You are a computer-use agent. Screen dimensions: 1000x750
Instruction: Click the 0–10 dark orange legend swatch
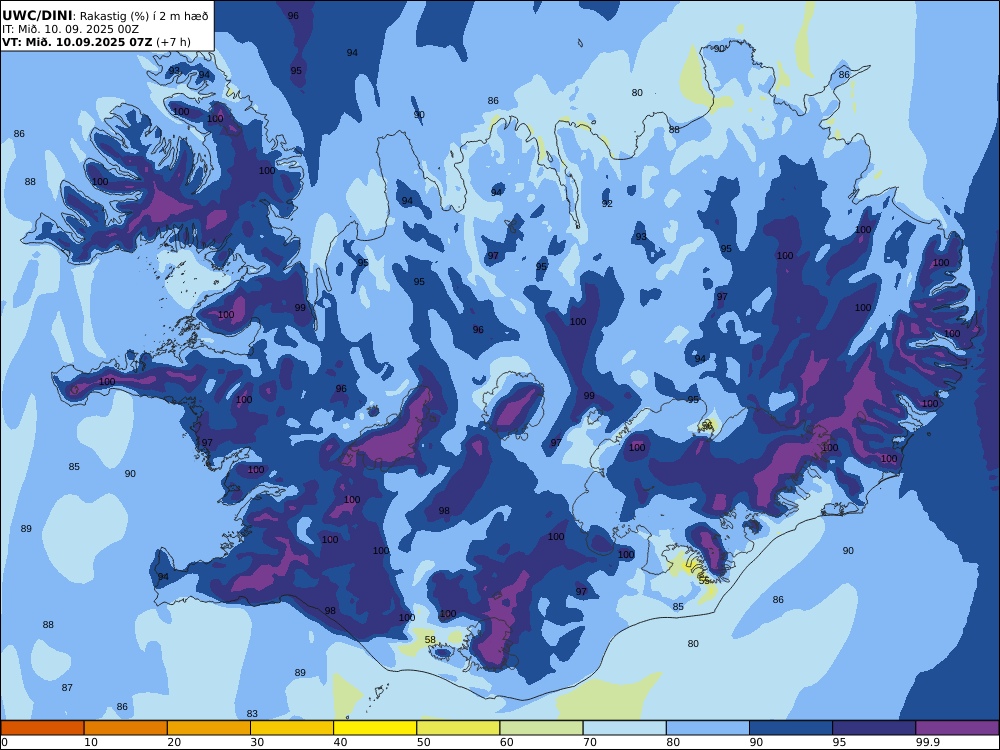click(42, 728)
